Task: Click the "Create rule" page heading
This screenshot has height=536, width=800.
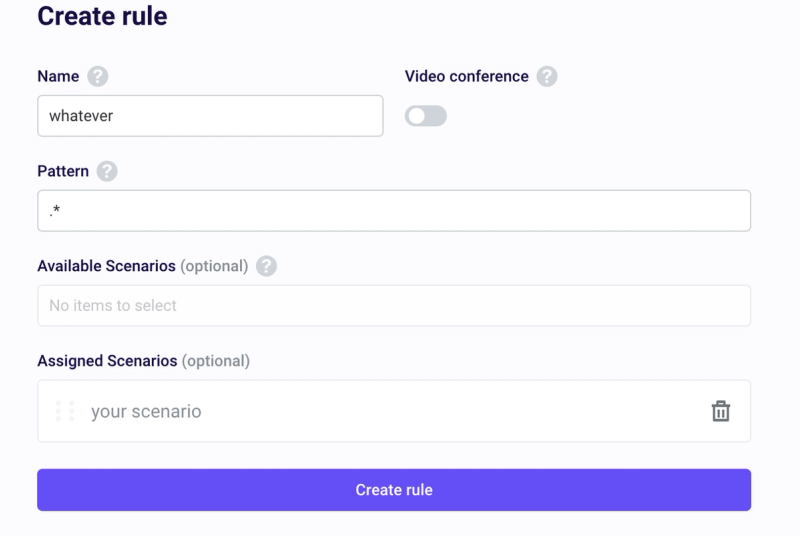Action: (102, 16)
